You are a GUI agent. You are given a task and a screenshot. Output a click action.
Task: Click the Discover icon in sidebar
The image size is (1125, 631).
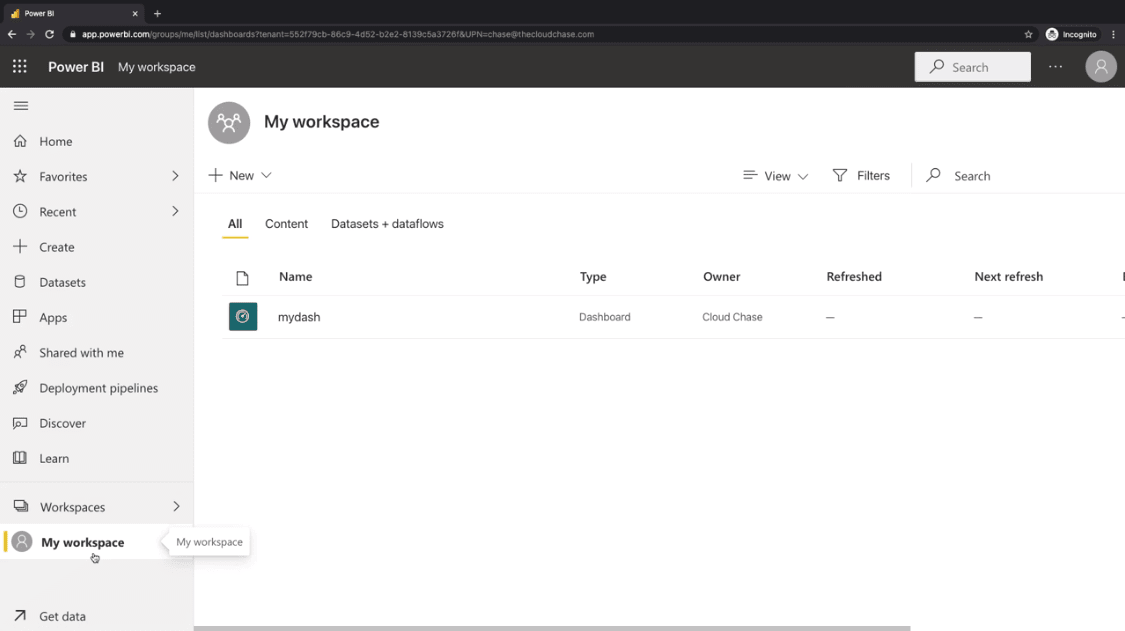click(x=20, y=423)
